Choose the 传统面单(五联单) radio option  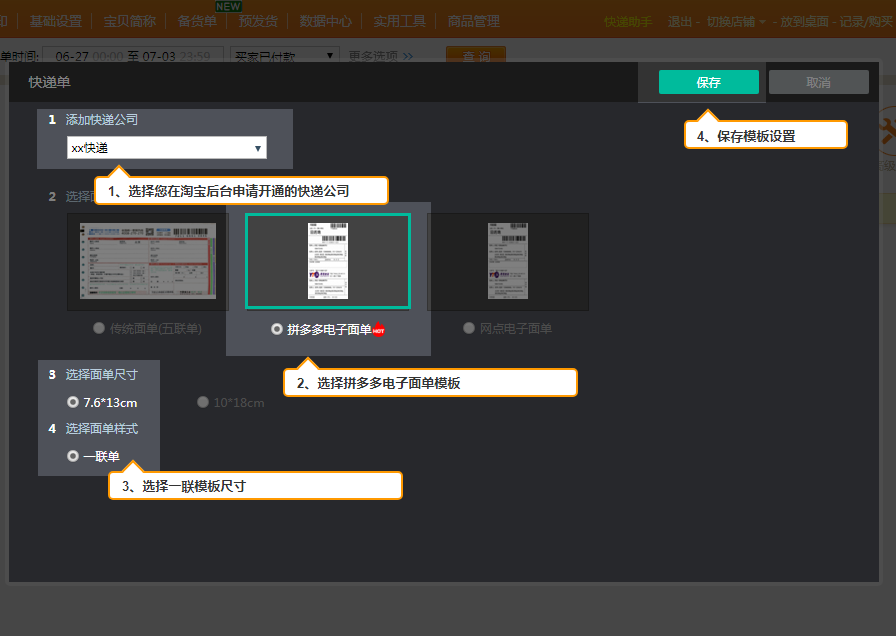98,328
